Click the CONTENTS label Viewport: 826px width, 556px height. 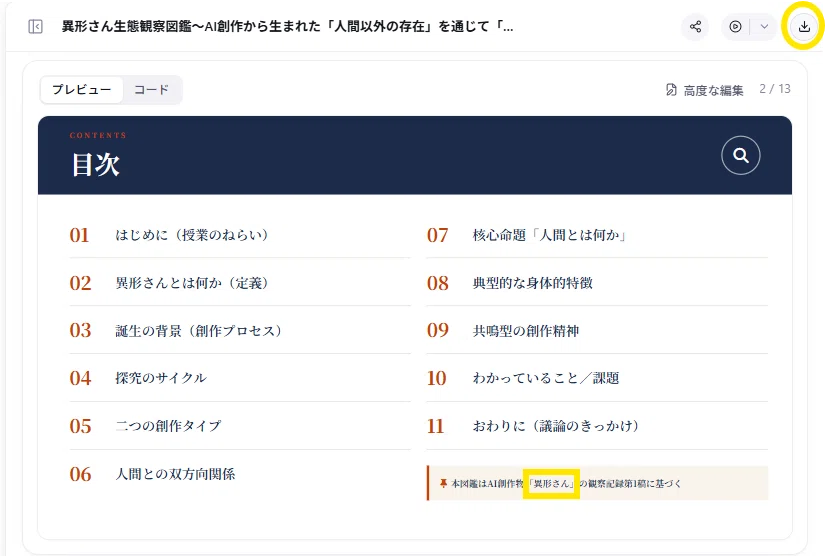98,135
